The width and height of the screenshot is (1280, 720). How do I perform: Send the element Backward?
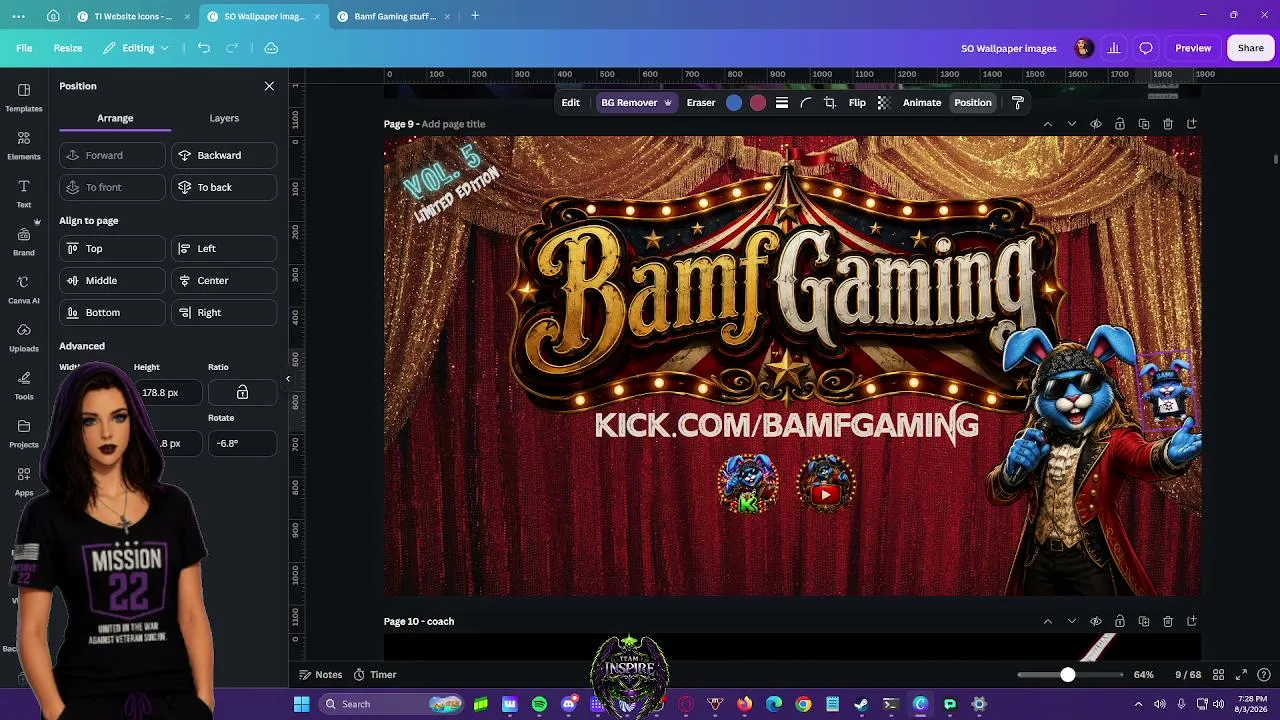click(x=224, y=156)
